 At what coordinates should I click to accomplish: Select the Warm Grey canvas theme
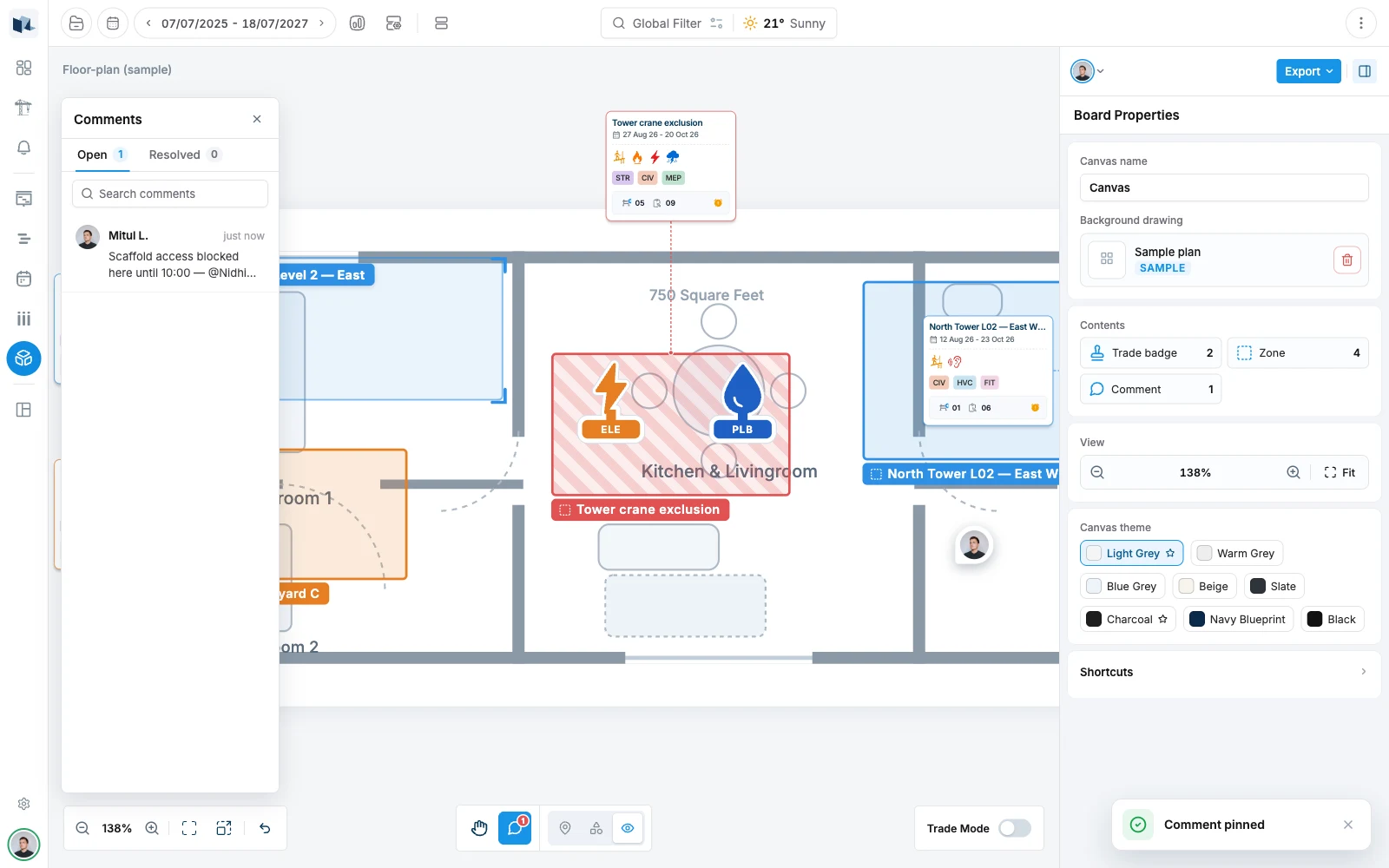(x=1237, y=553)
